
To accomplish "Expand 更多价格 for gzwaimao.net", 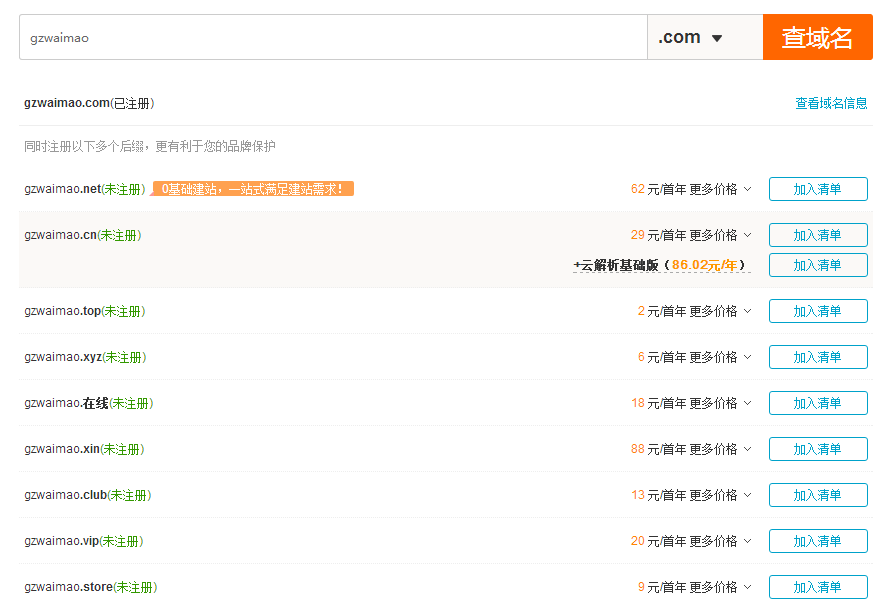I will click(720, 189).
